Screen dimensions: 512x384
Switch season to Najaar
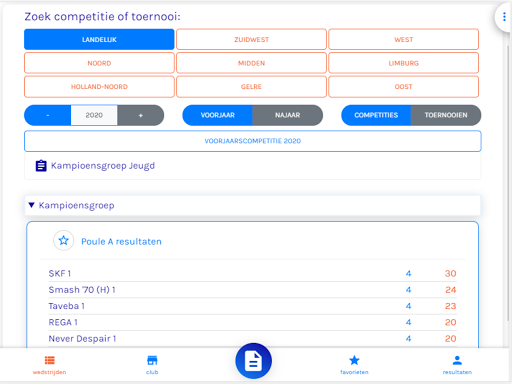coord(288,115)
